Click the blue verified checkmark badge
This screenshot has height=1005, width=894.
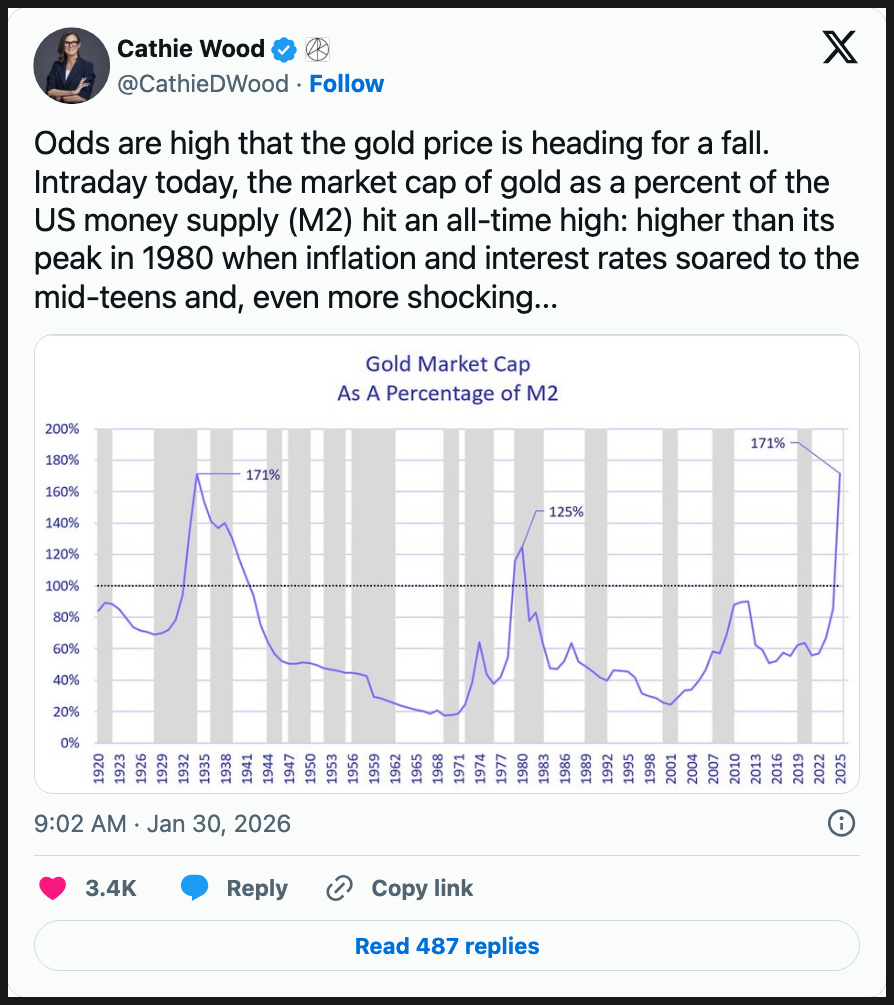(286, 48)
